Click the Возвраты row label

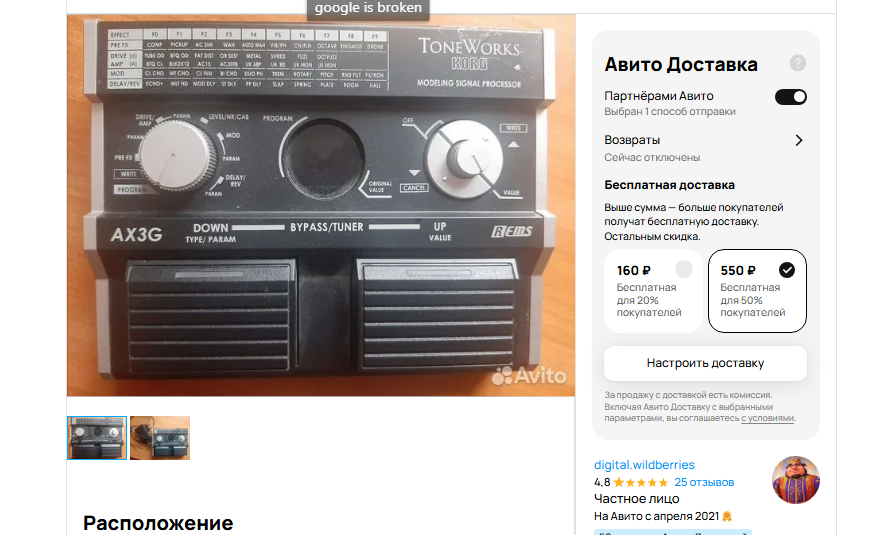click(x=632, y=140)
